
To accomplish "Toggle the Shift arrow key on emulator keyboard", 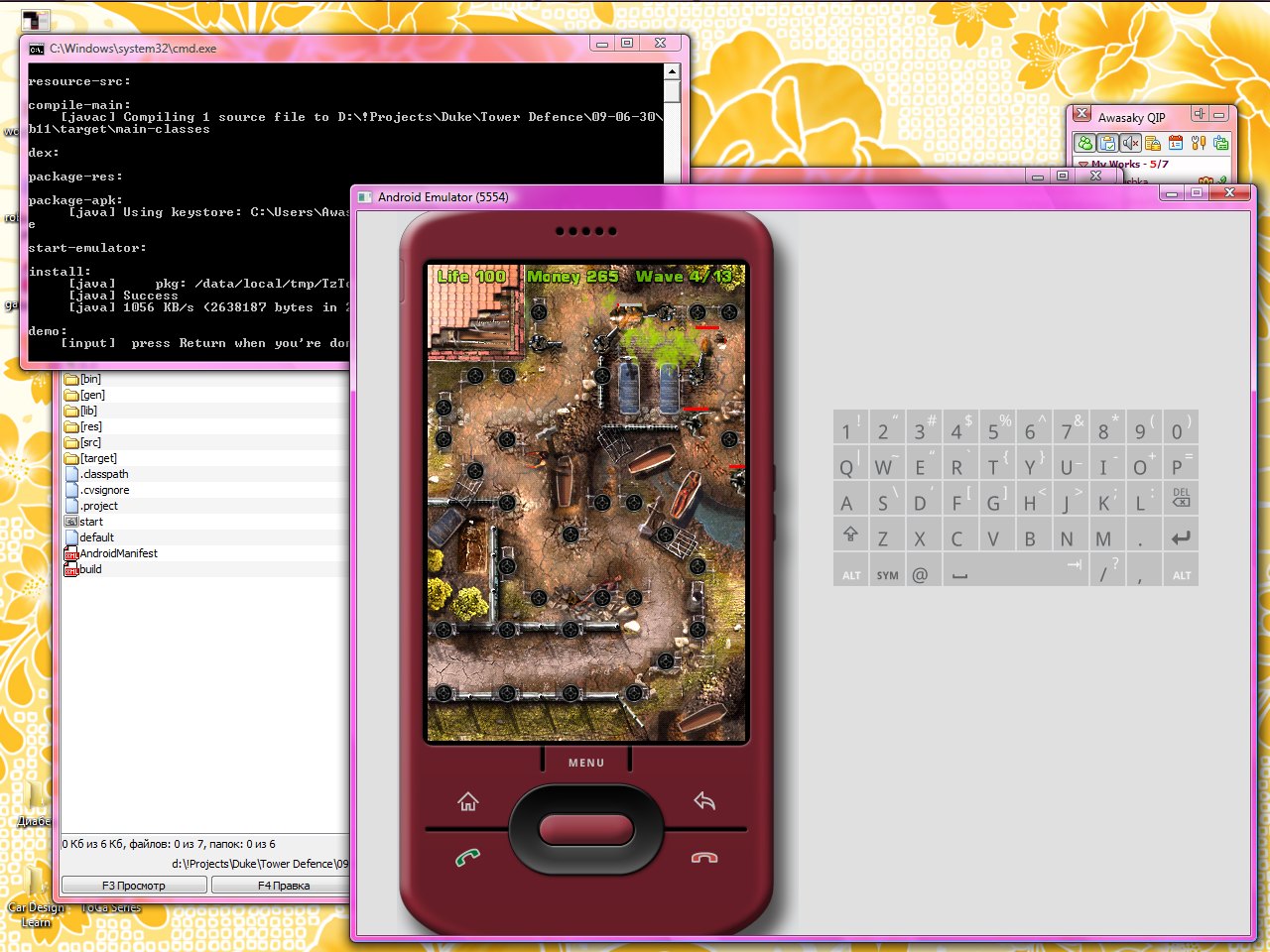I will pyautogui.click(x=850, y=535).
